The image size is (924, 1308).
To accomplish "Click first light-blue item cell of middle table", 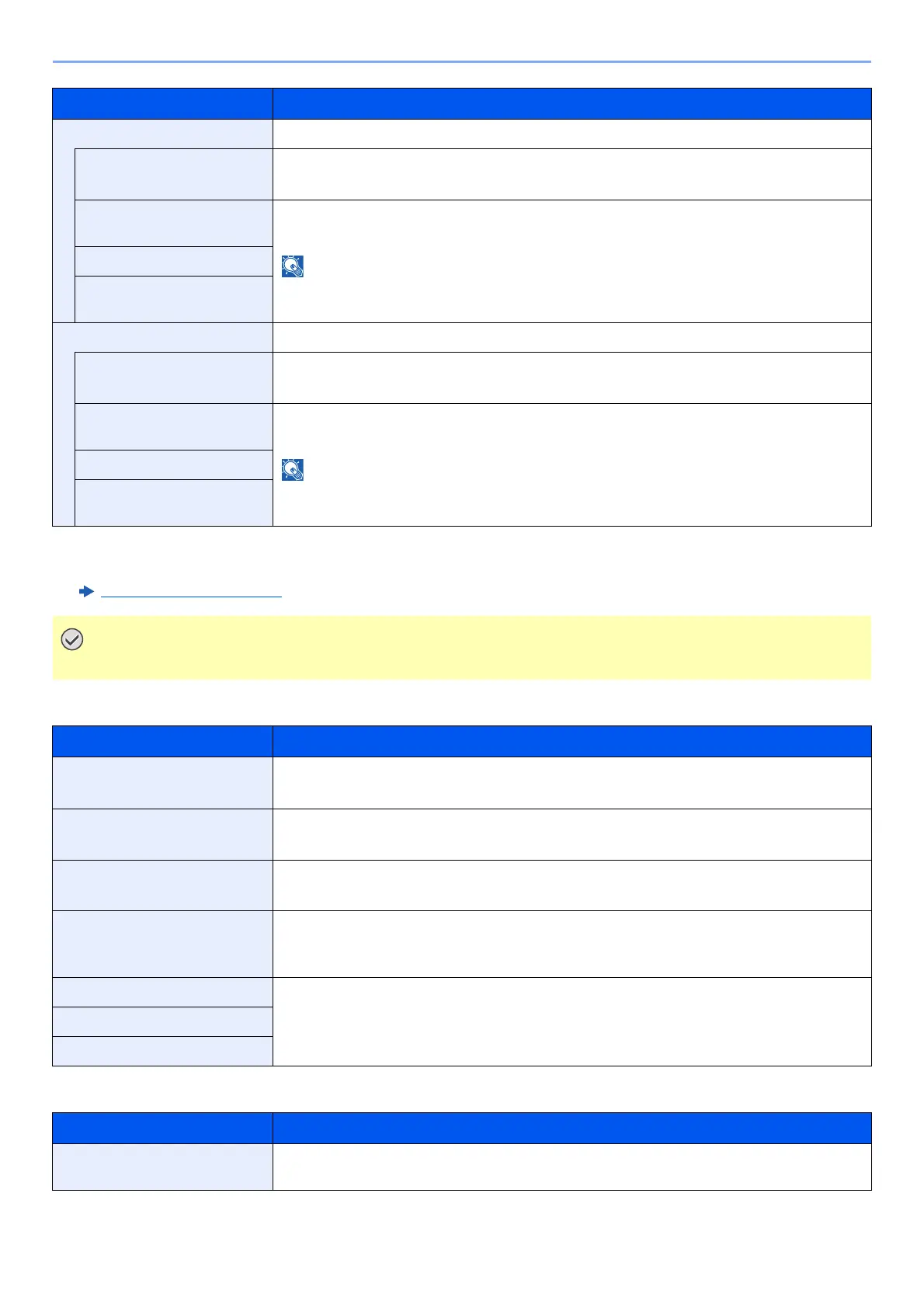I will tap(162, 782).
